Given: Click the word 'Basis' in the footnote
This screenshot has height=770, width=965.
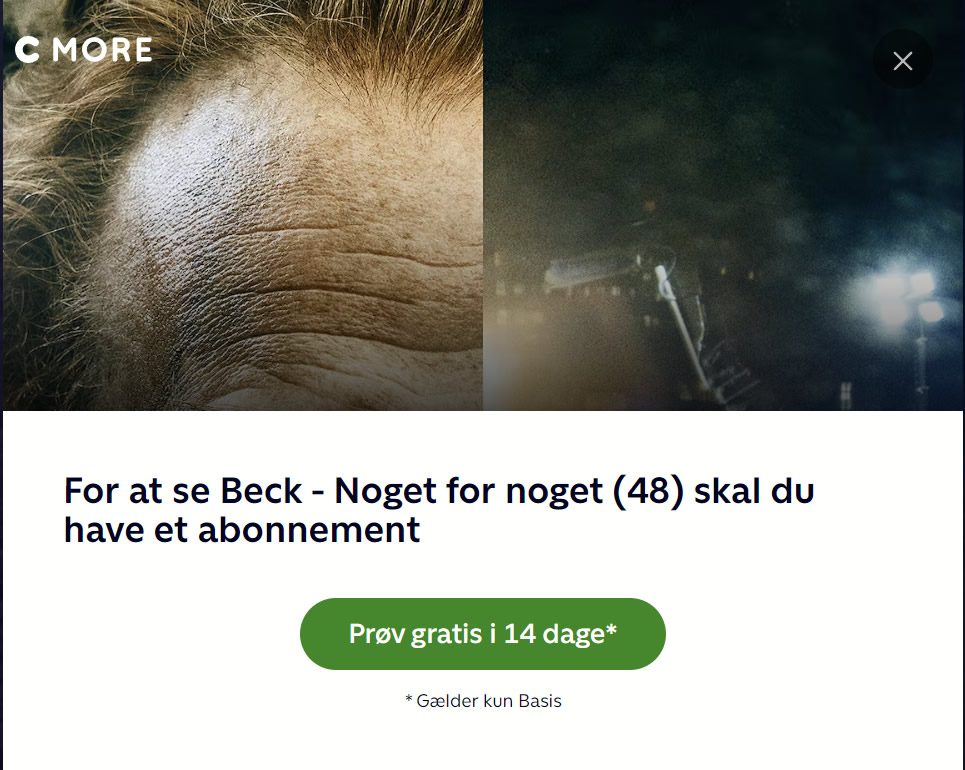Looking at the screenshot, I should point(540,701).
